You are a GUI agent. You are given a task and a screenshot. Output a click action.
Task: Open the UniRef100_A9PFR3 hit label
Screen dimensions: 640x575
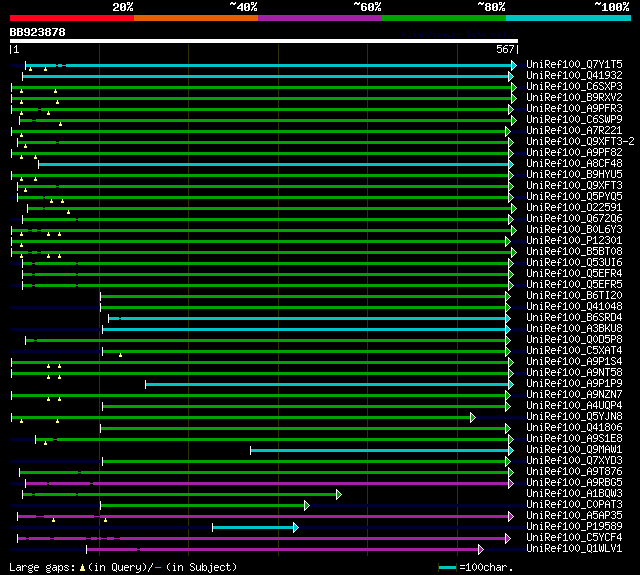pos(574,108)
